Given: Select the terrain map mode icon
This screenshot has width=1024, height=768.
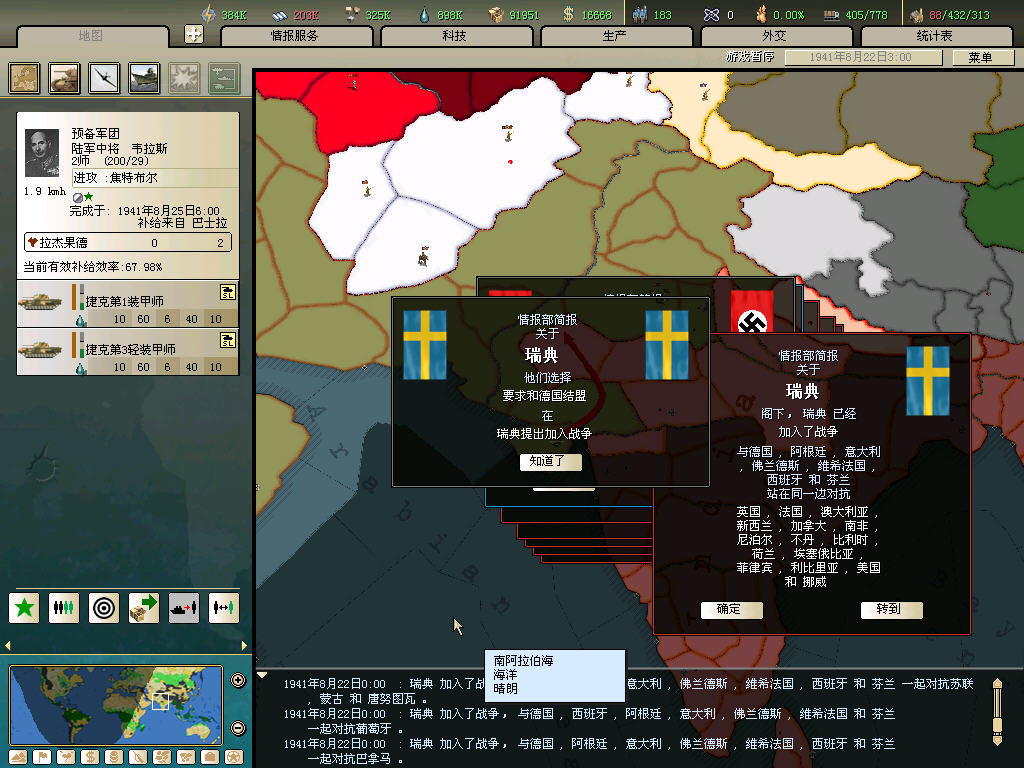Looking at the screenshot, I should point(18,758).
